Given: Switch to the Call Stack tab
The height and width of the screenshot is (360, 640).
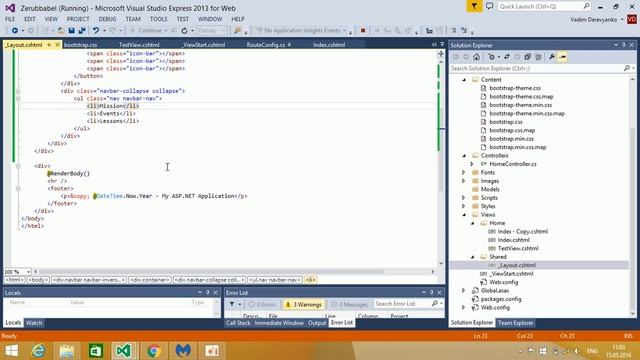Looking at the screenshot, I should (x=238, y=323).
